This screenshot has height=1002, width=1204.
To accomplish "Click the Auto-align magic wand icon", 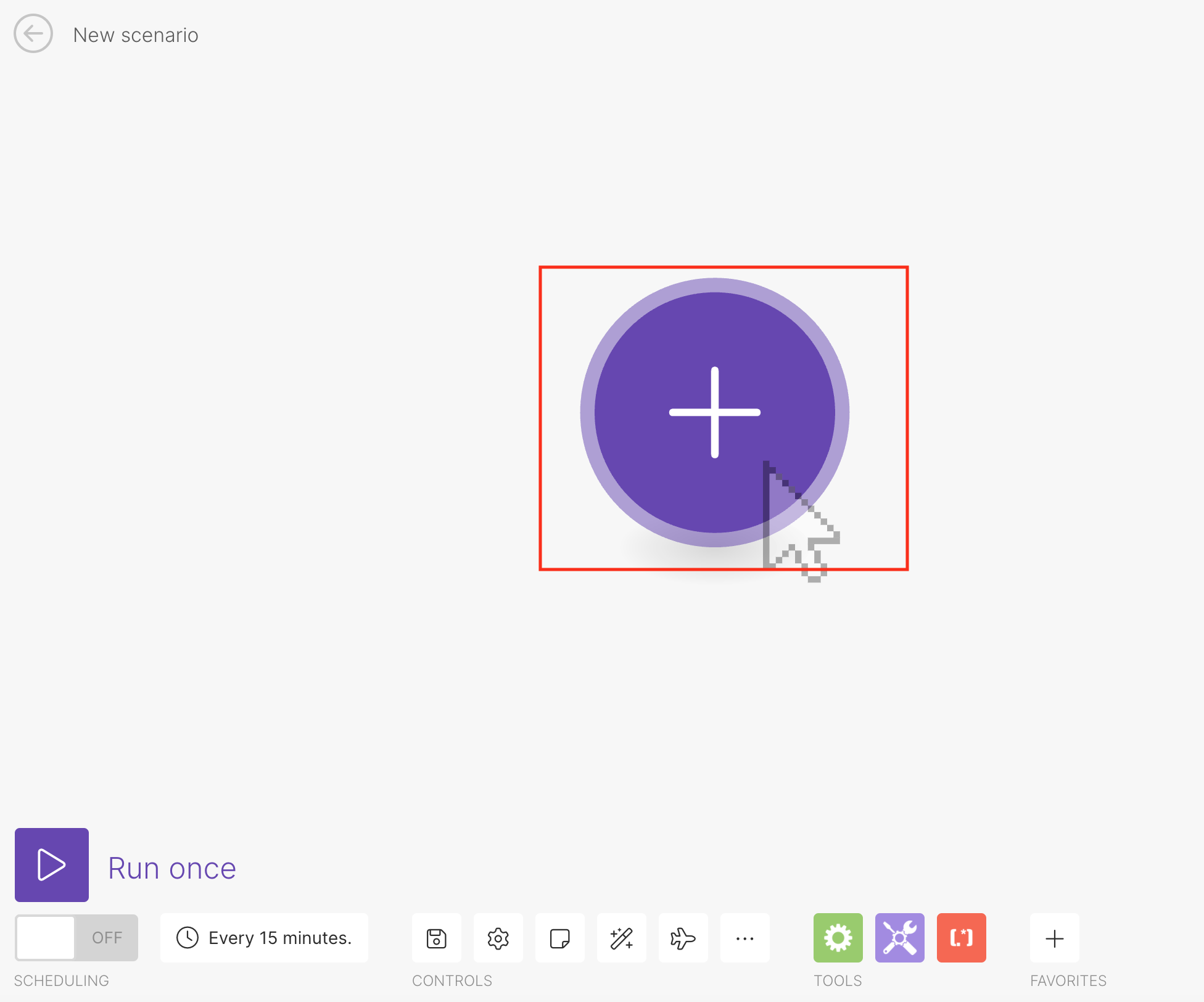I will [x=621, y=938].
